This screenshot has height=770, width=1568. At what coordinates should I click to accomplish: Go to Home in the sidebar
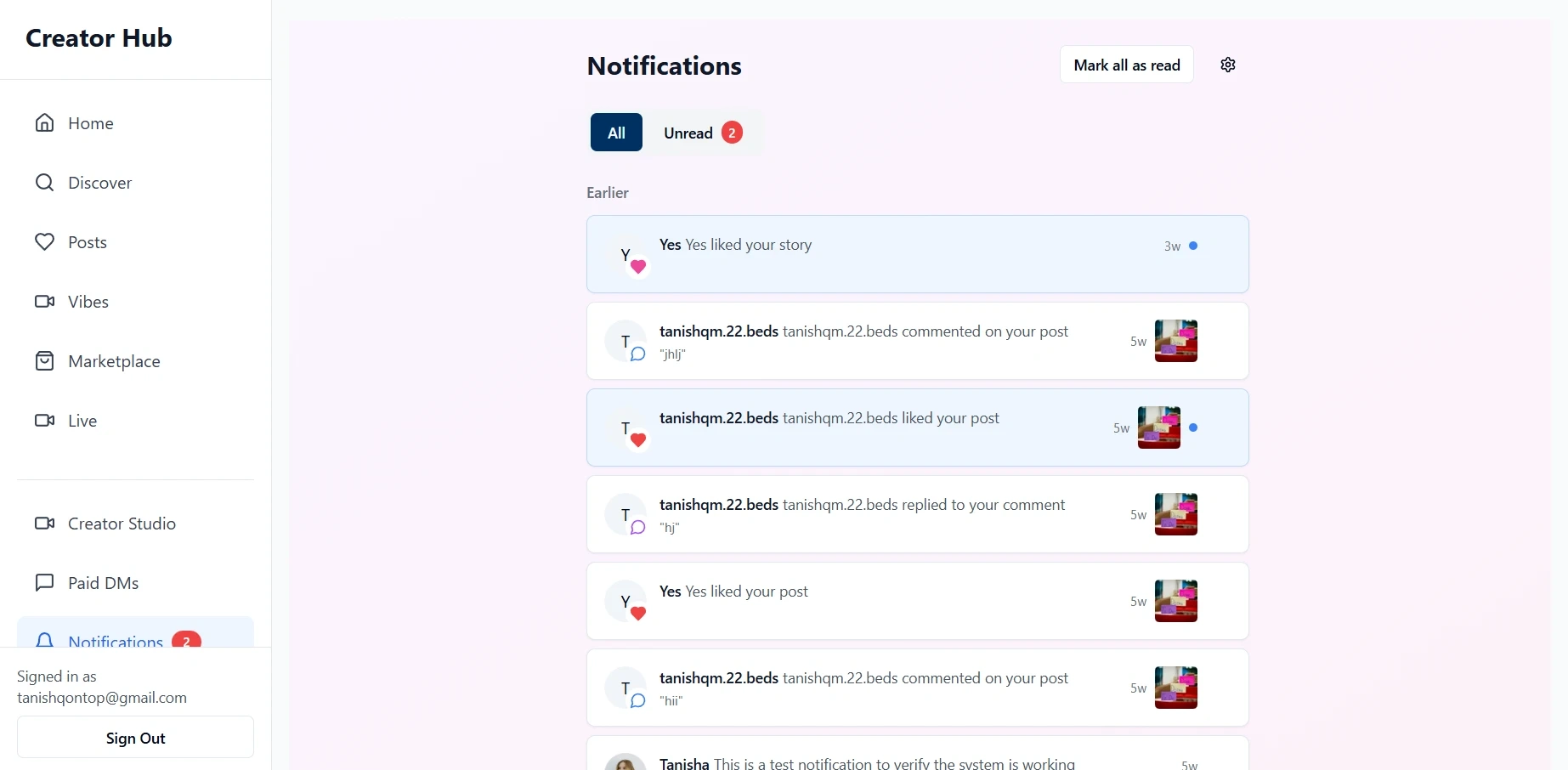(x=135, y=123)
